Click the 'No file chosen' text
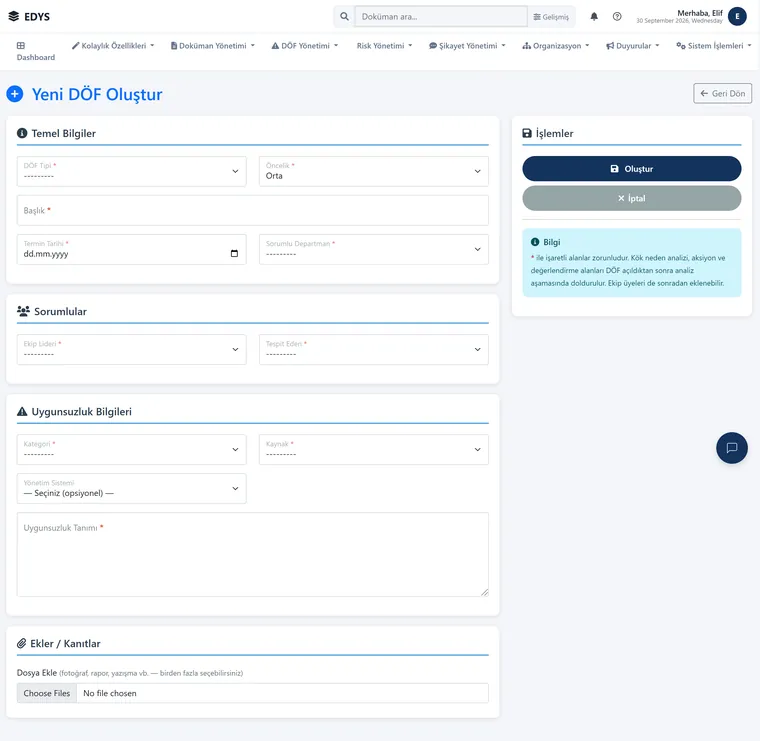Screen dimensions: 760x741 [x=110, y=693]
